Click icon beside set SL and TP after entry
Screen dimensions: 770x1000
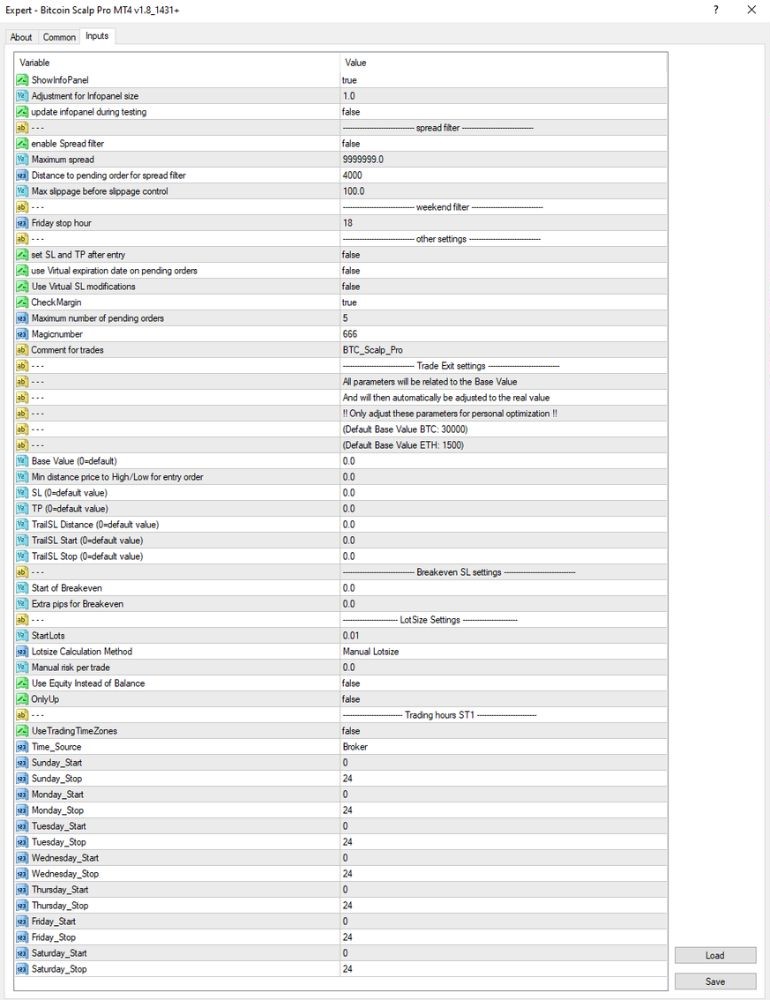tap(22, 254)
